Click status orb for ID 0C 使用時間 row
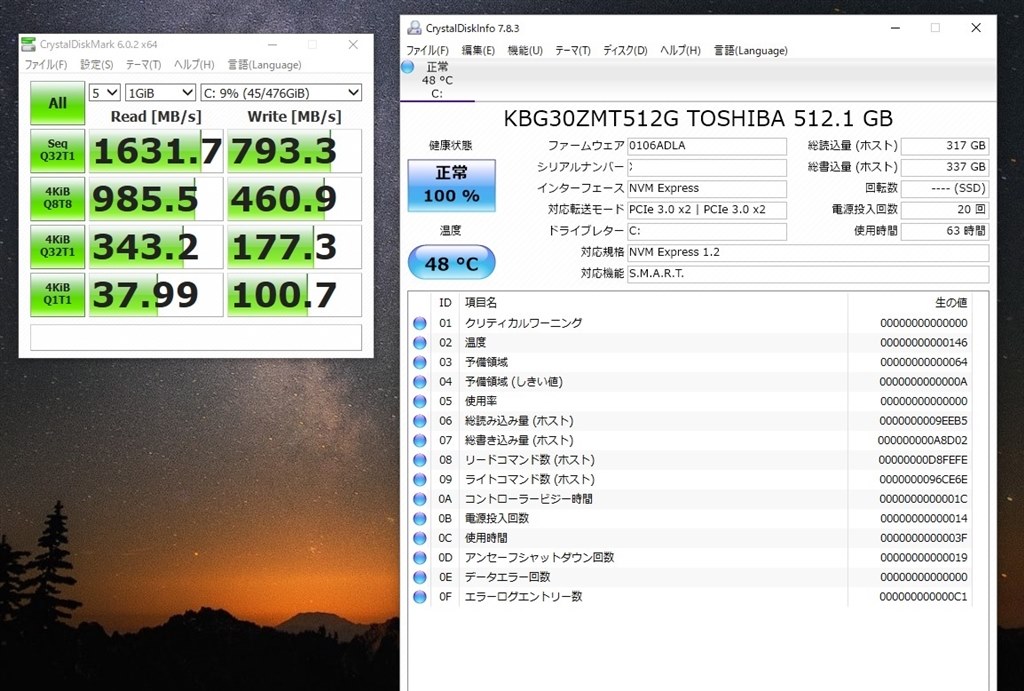The image size is (1024, 691). 419,538
